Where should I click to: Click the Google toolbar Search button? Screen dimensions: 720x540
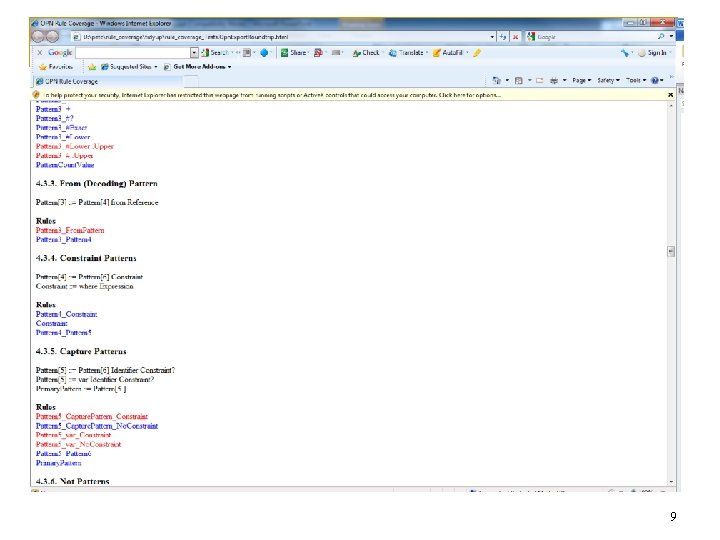point(216,53)
